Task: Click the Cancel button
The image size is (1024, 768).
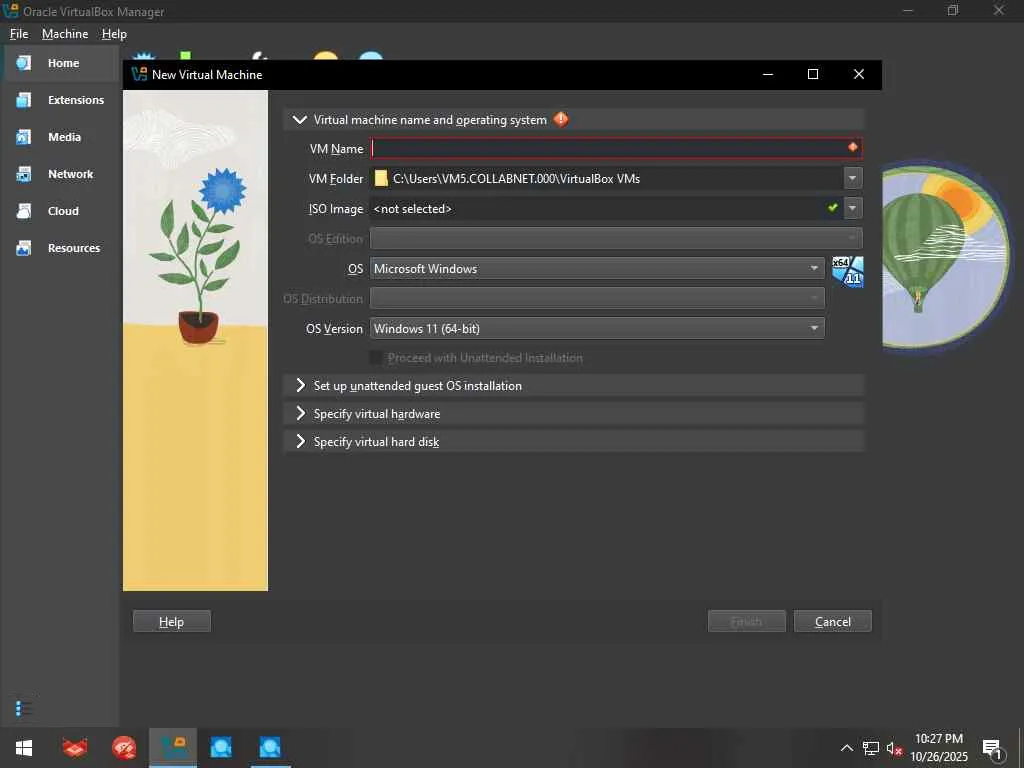Action: [833, 622]
